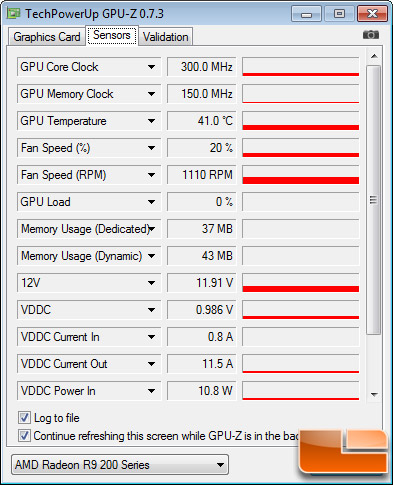393x485 pixels.
Task: Open the GPU Core Clock dropdown arrow
Action: tap(151, 67)
